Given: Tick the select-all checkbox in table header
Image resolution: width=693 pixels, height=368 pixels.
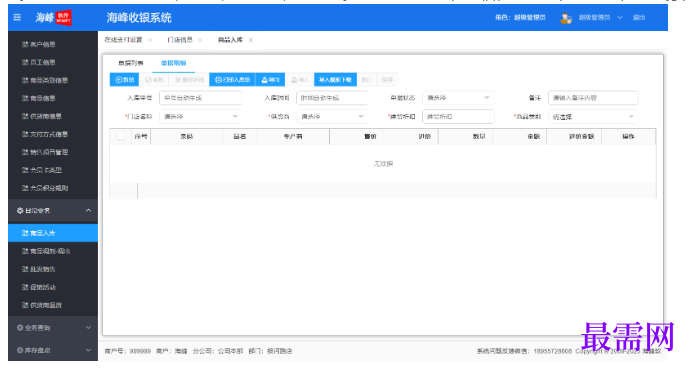Looking at the screenshot, I should pyautogui.click(x=121, y=137).
